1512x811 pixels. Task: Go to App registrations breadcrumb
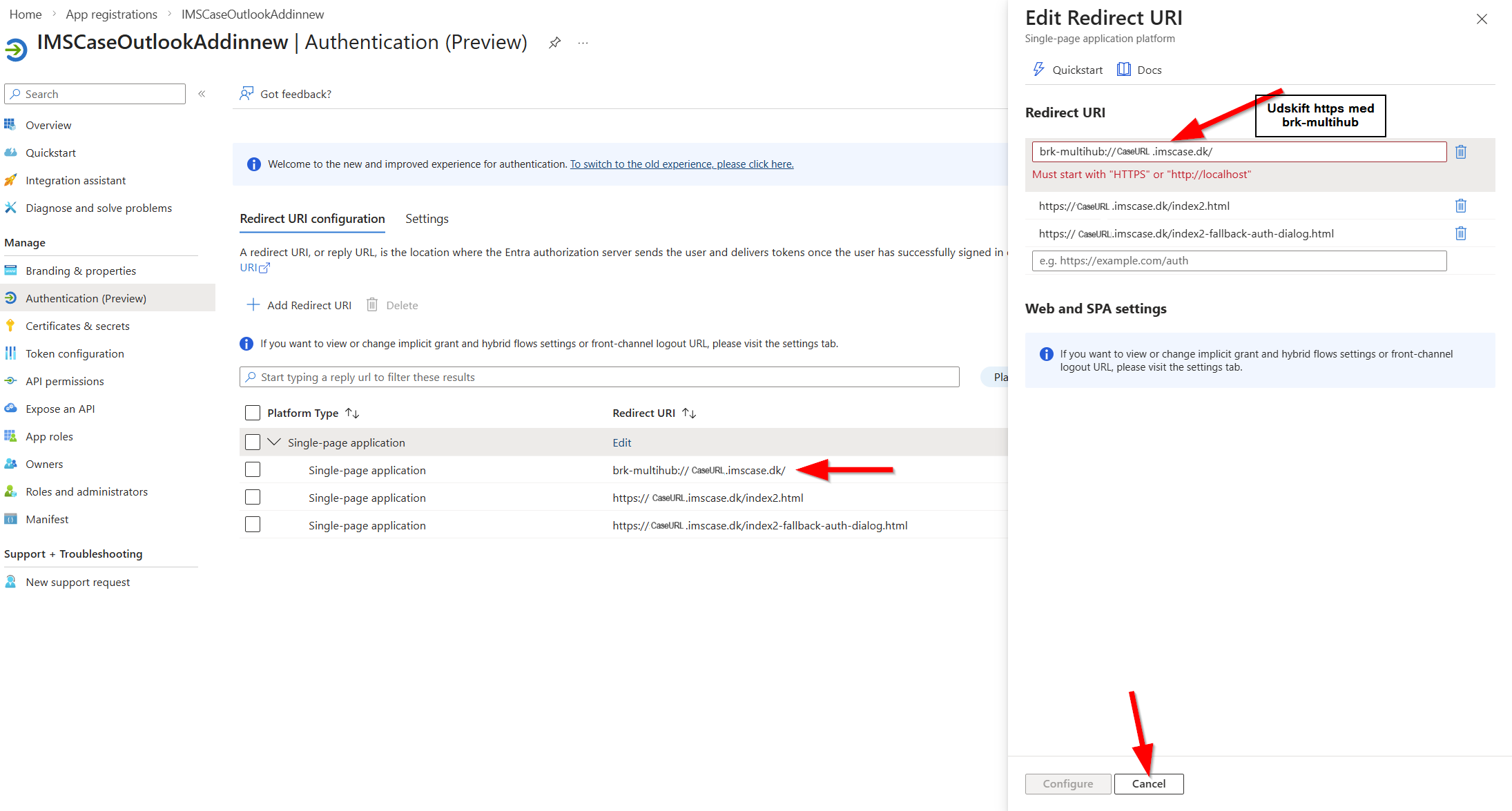[111, 14]
